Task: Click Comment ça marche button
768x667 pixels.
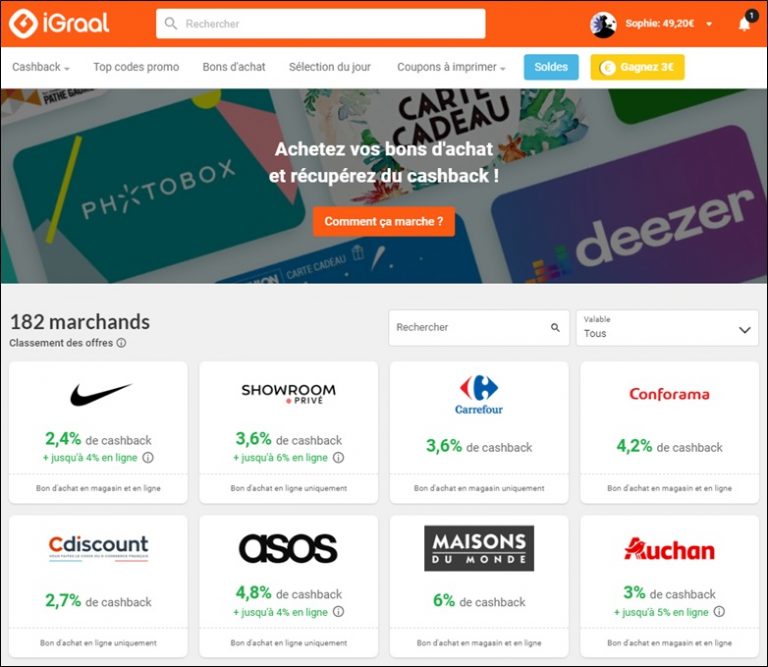Action: (383, 221)
